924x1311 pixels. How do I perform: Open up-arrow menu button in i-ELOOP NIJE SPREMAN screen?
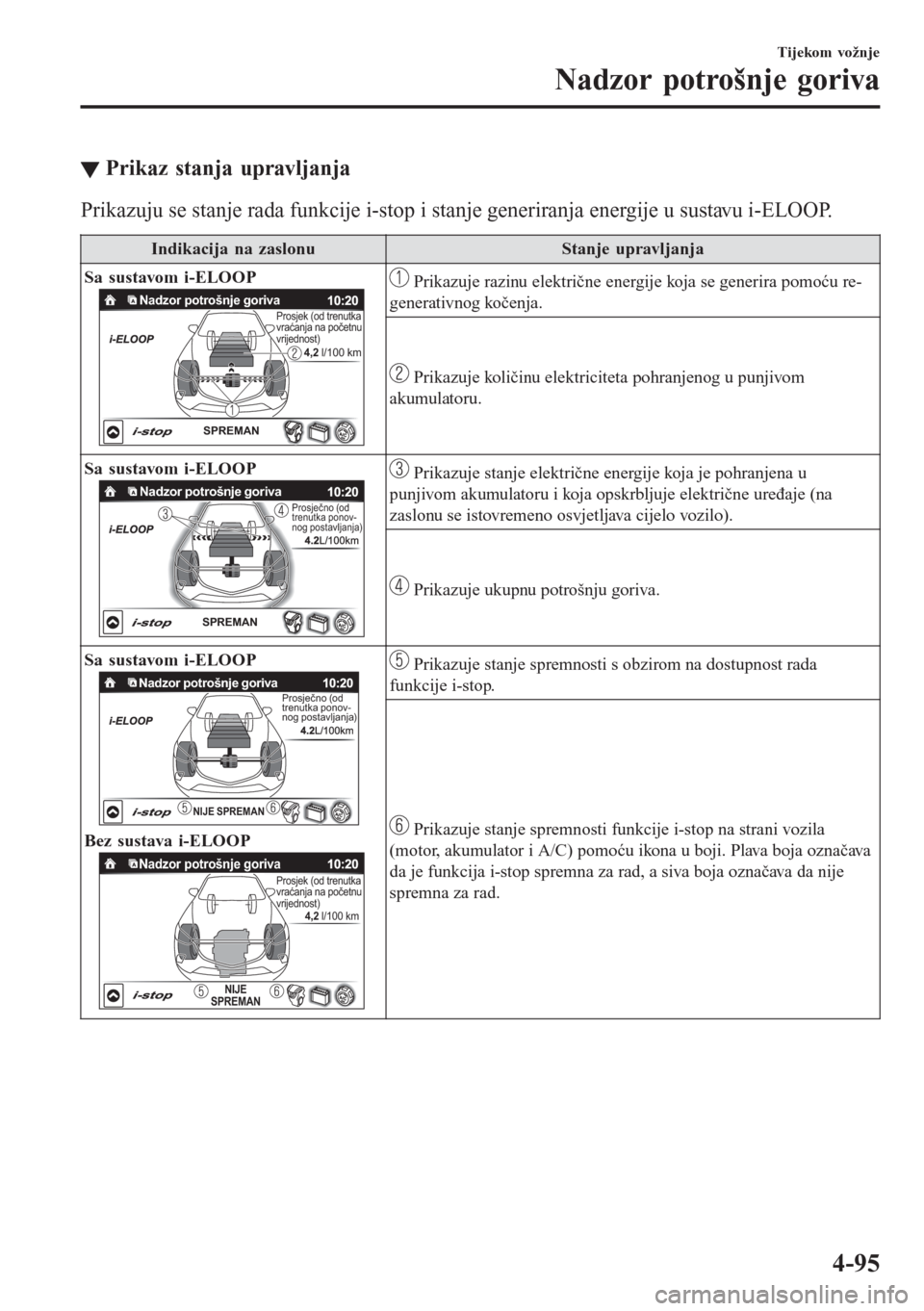(x=112, y=812)
